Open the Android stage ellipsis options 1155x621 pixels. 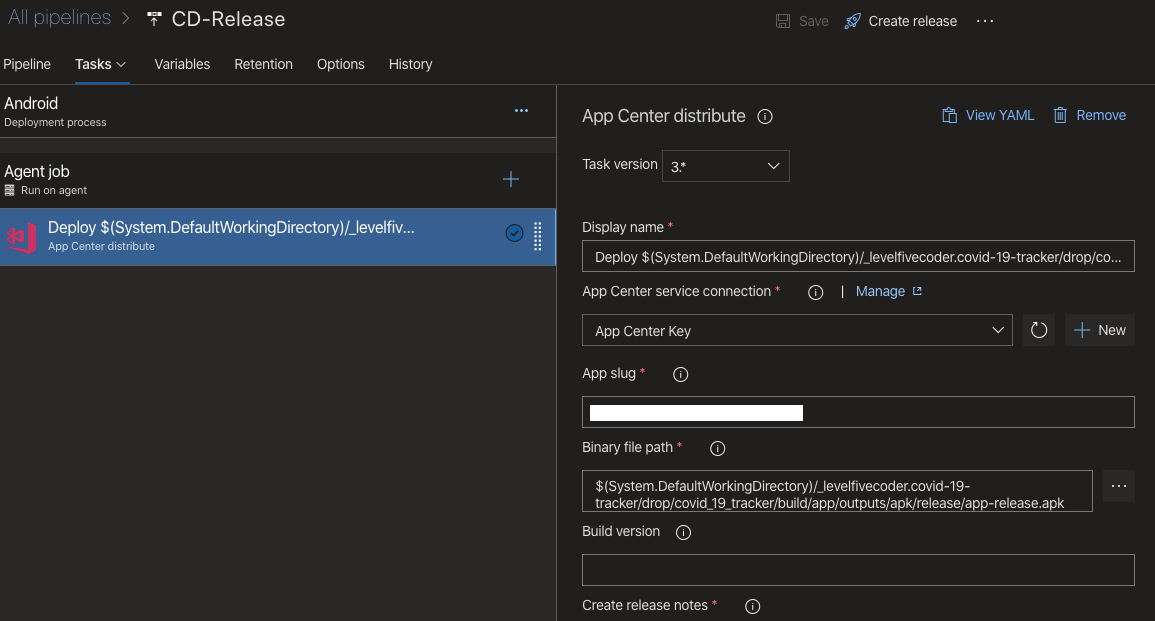pyautogui.click(x=522, y=110)
